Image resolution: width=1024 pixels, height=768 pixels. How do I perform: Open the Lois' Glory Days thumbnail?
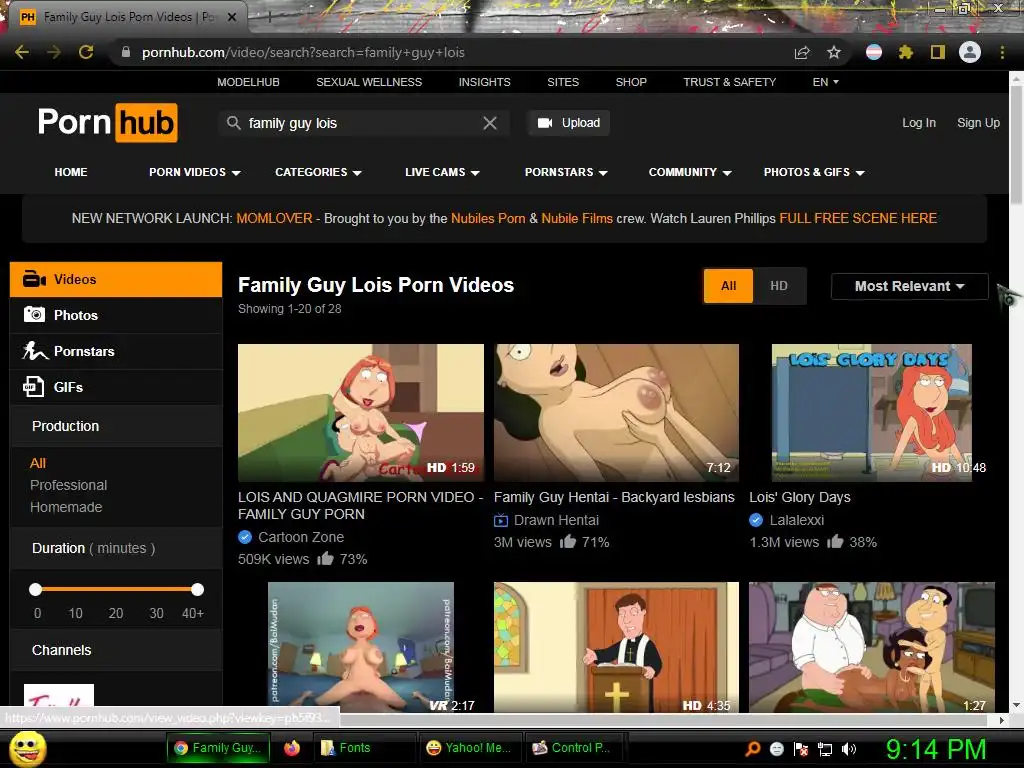tap(872, 413)
